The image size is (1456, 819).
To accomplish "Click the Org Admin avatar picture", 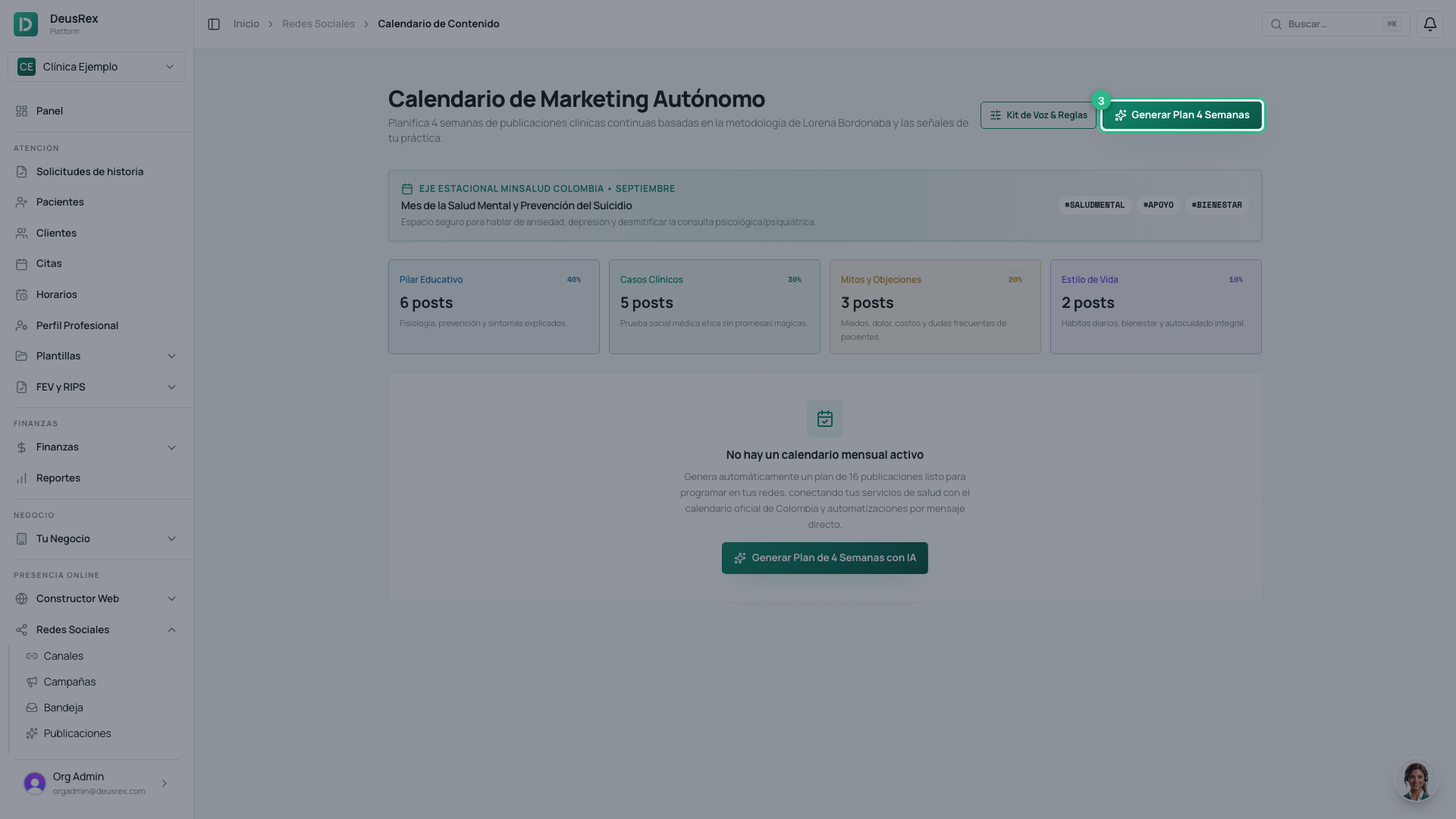I will (x=35, y=783).
